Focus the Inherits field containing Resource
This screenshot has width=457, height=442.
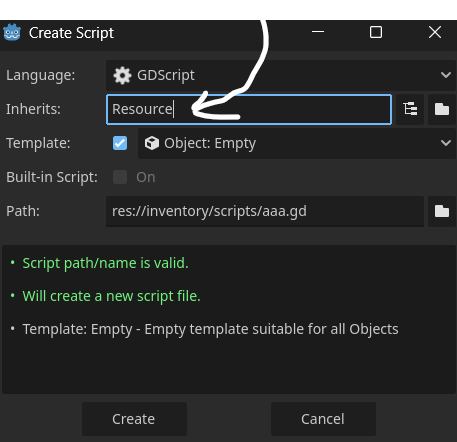[249, 109]
